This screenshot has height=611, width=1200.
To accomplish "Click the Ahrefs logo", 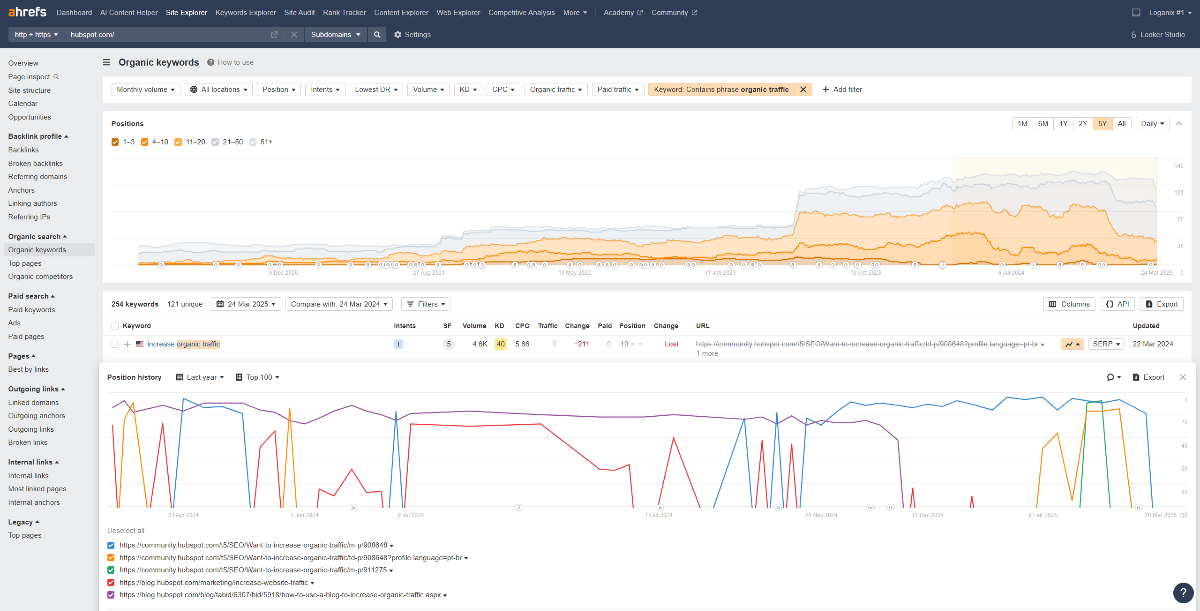I will [28, 12].
